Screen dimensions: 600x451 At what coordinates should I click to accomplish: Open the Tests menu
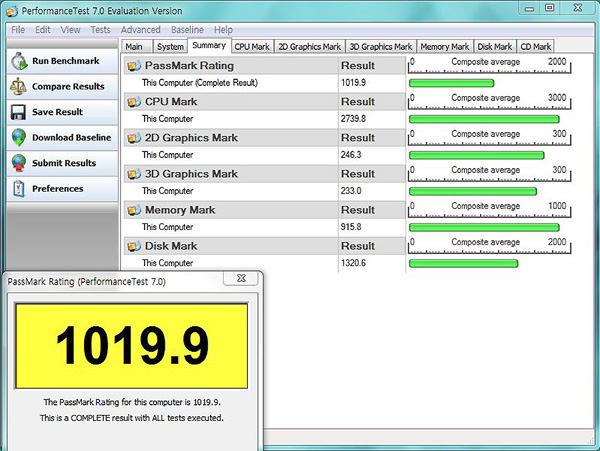100,30
